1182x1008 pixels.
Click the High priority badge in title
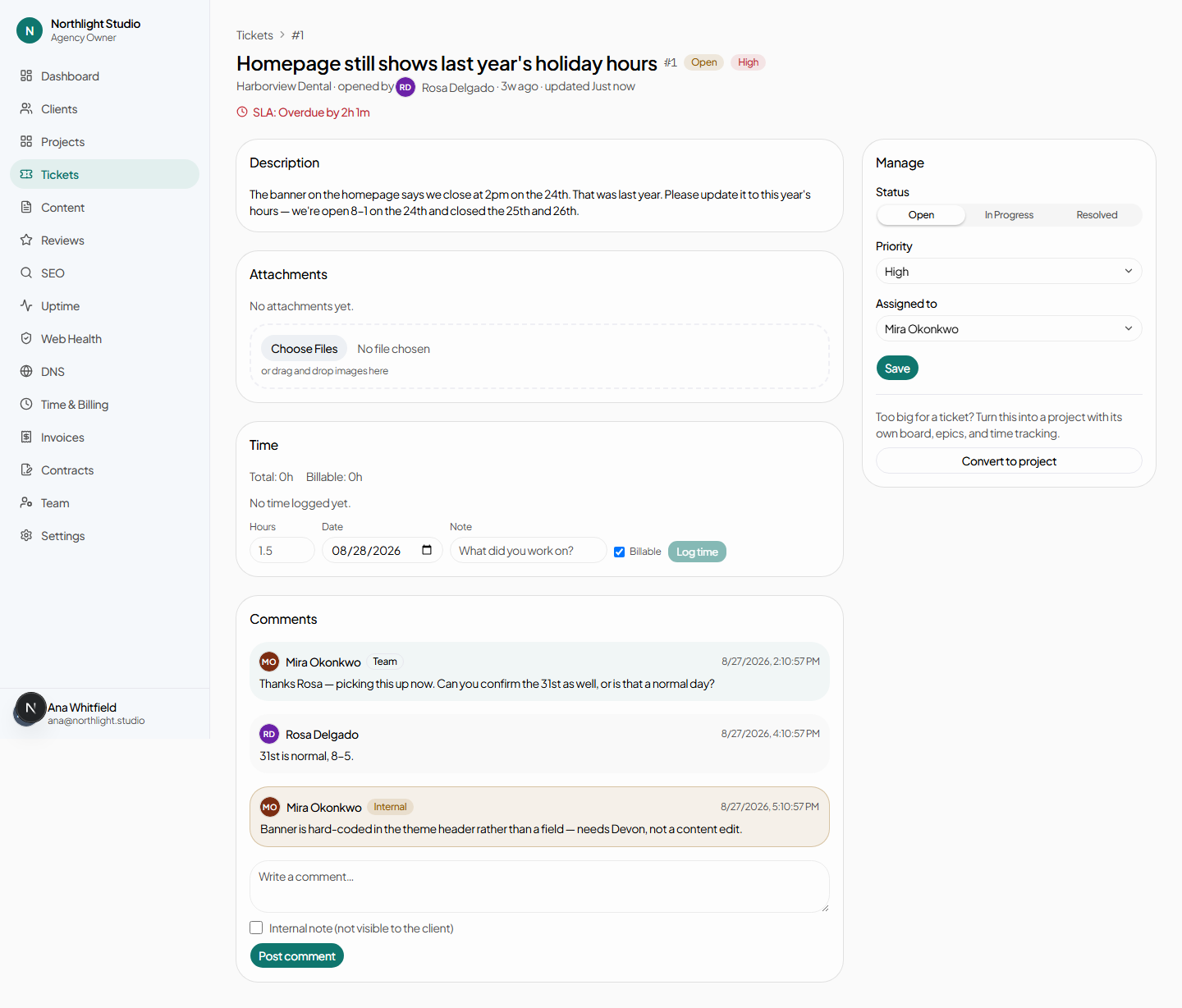click(748, 62)
